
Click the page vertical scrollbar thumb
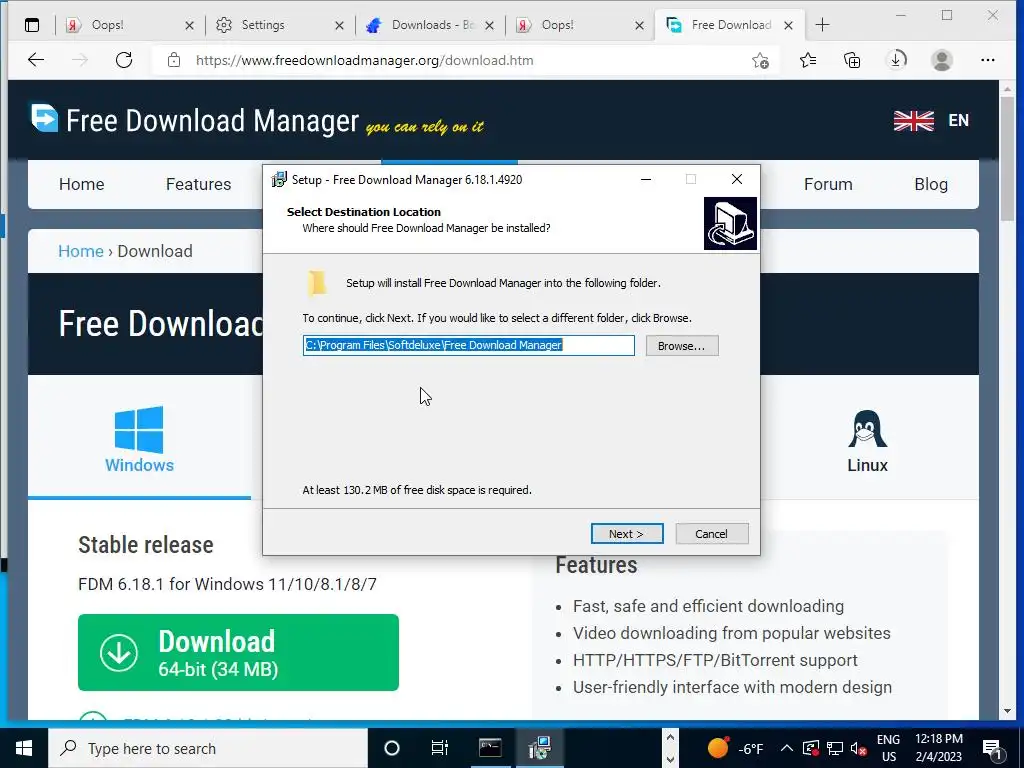tap(1007, 159)
